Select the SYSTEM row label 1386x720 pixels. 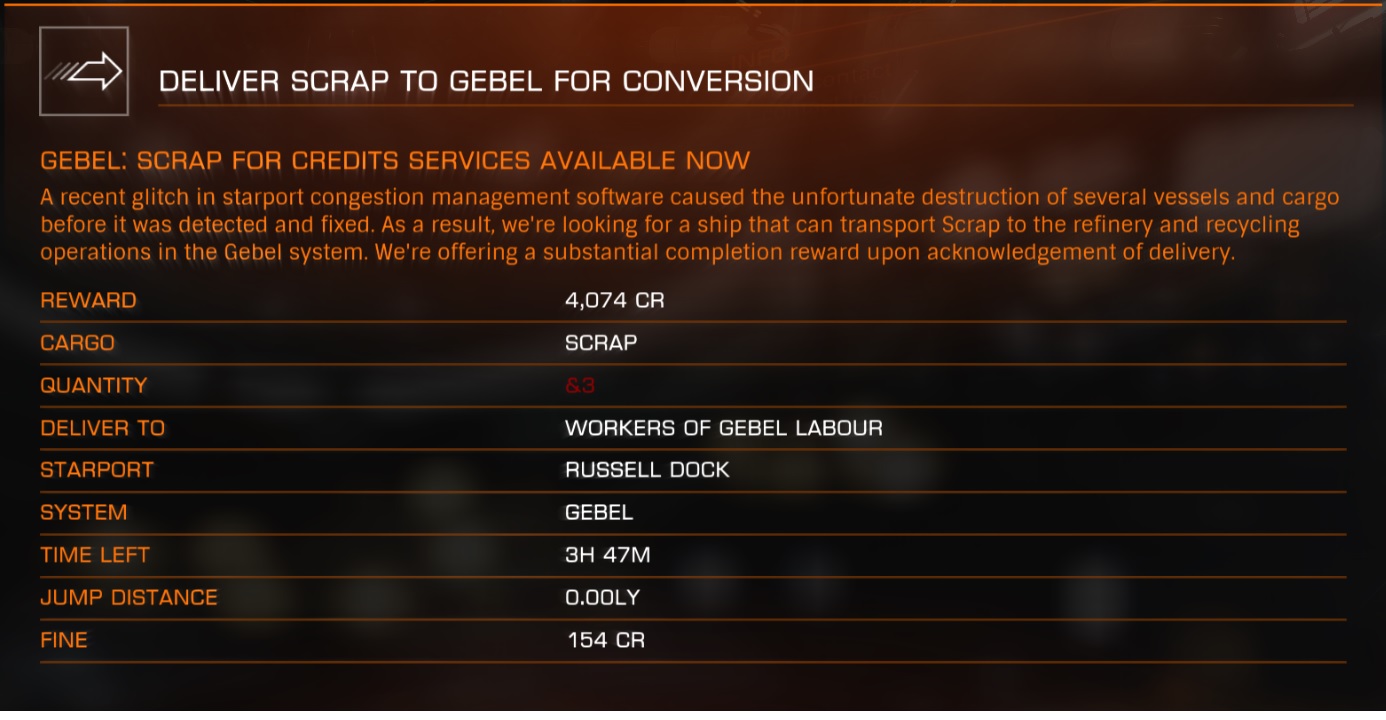click(x=83, y=513)
